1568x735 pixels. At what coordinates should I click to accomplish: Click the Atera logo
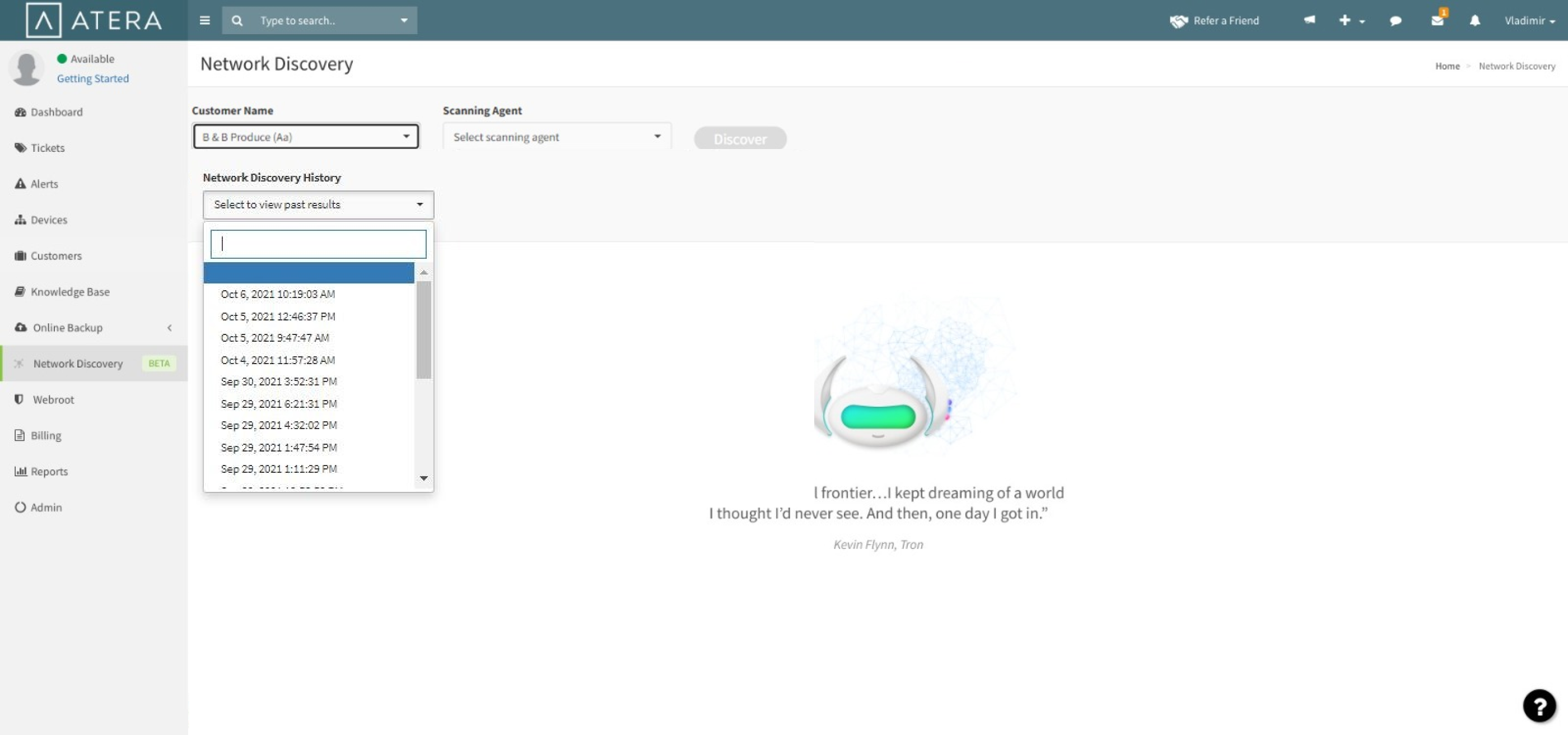tap(94, 20)
